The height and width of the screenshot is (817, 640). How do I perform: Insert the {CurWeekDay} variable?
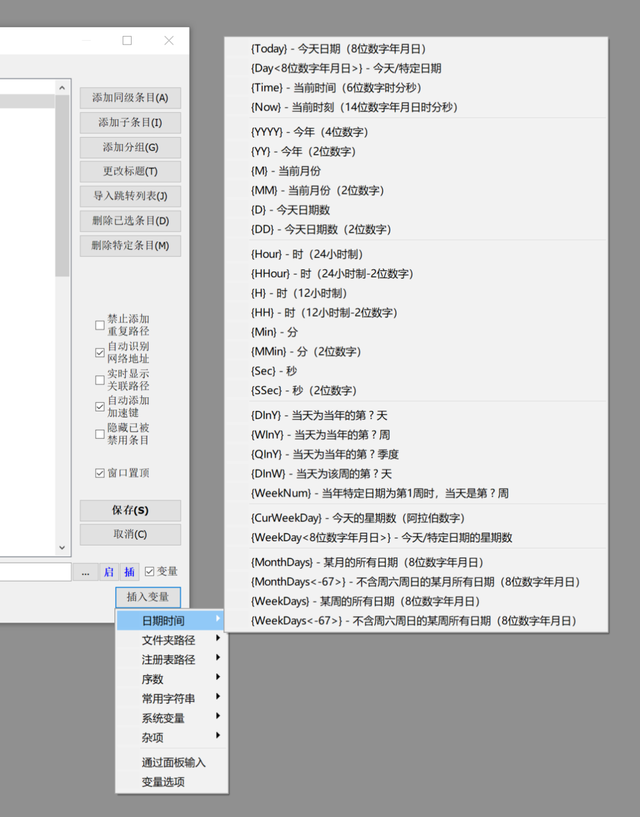coord(416,518)
